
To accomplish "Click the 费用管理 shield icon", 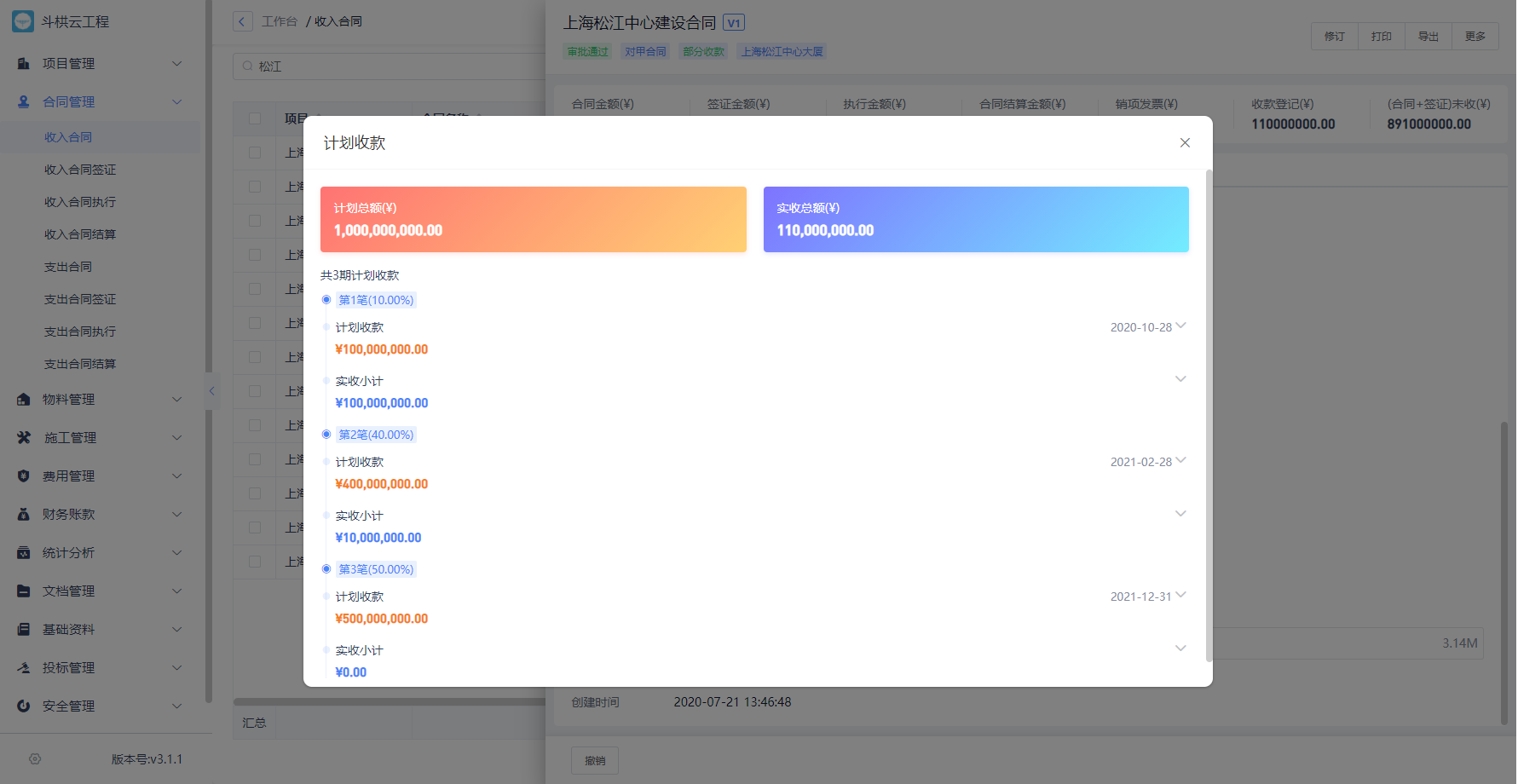I will pyautogui.click(x=24, y=476).
